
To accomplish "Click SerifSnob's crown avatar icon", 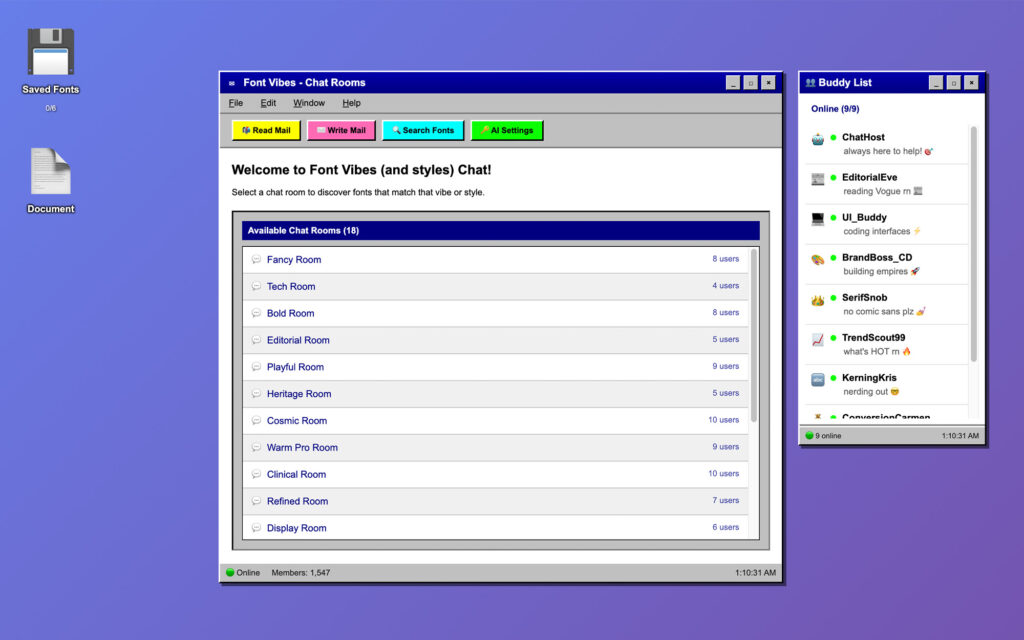I will 818,300.
